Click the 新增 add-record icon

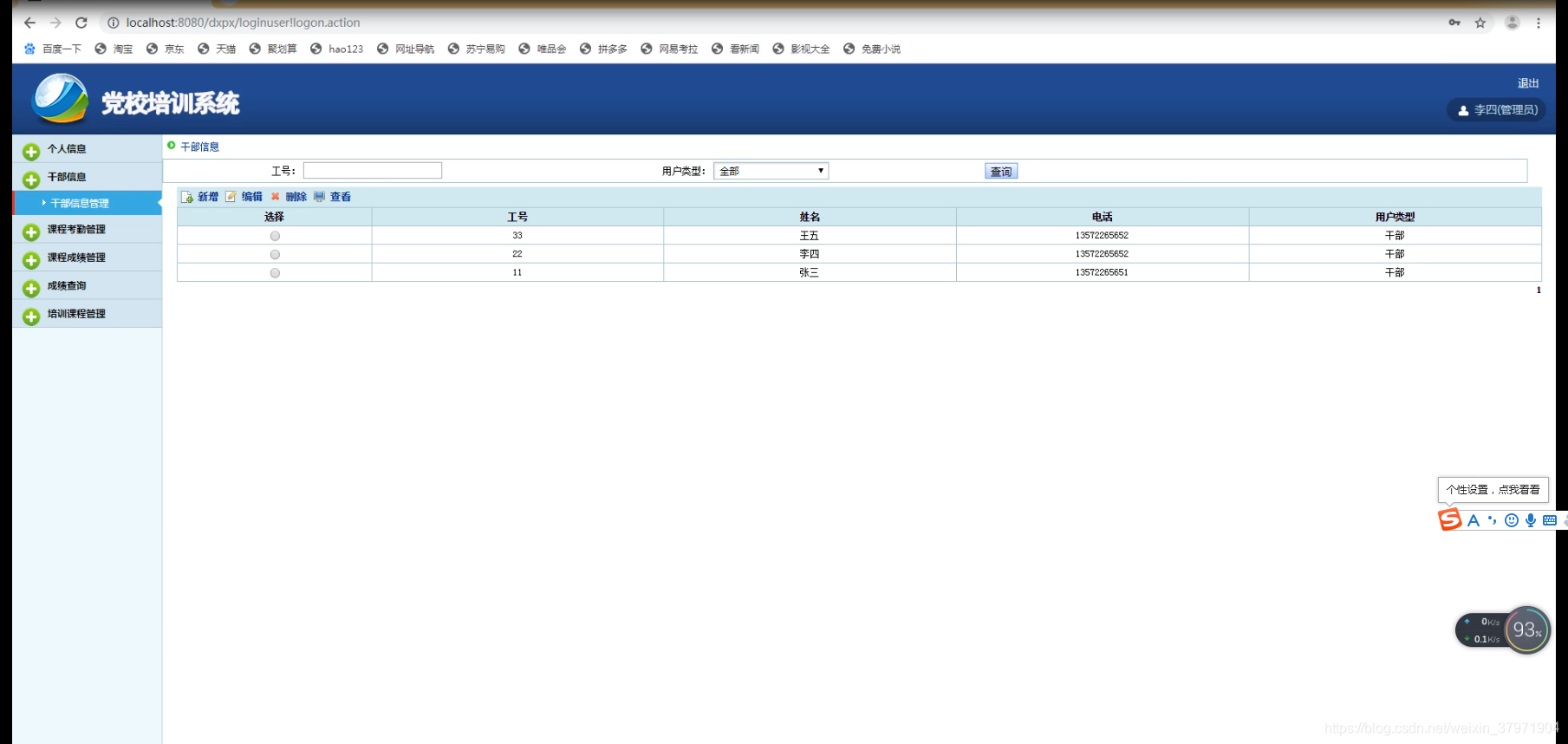(x=186, y=197)
